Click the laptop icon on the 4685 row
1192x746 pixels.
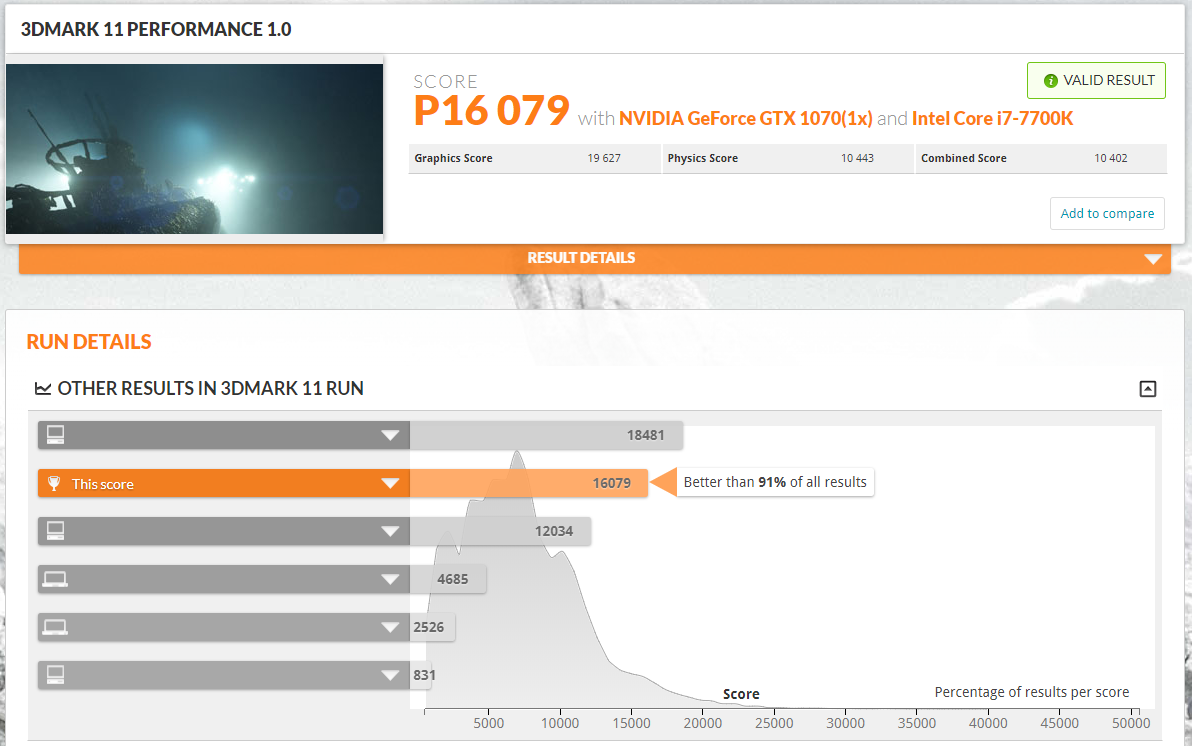coord(55,579)
